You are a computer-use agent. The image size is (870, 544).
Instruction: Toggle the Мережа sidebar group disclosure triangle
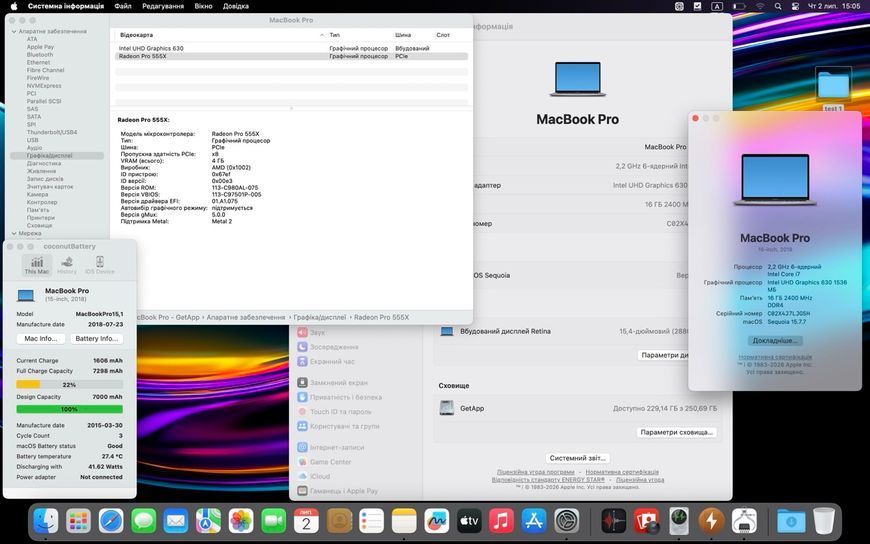[14, 234]
